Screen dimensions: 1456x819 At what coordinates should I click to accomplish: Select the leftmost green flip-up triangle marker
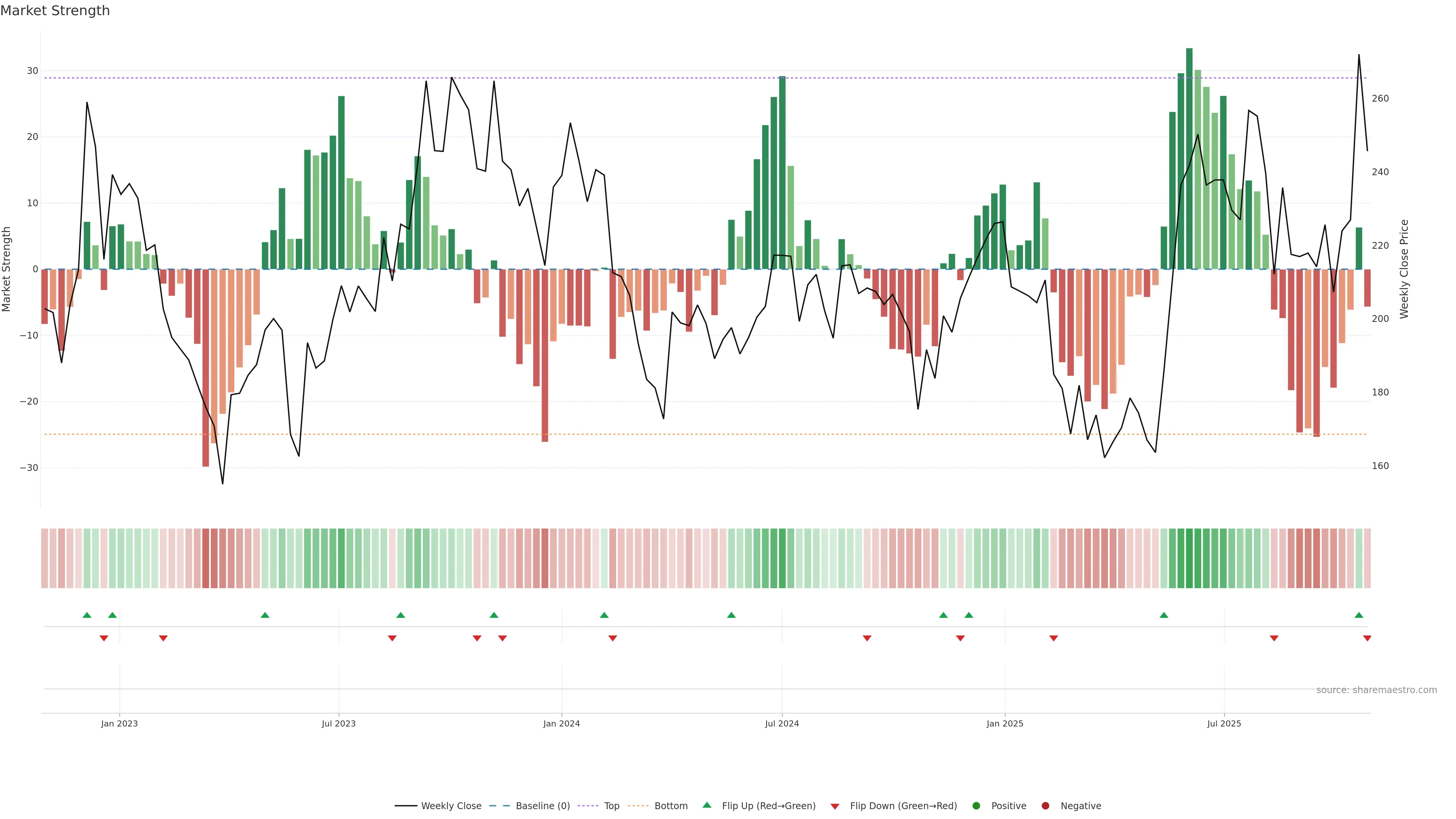click(87, 615)
